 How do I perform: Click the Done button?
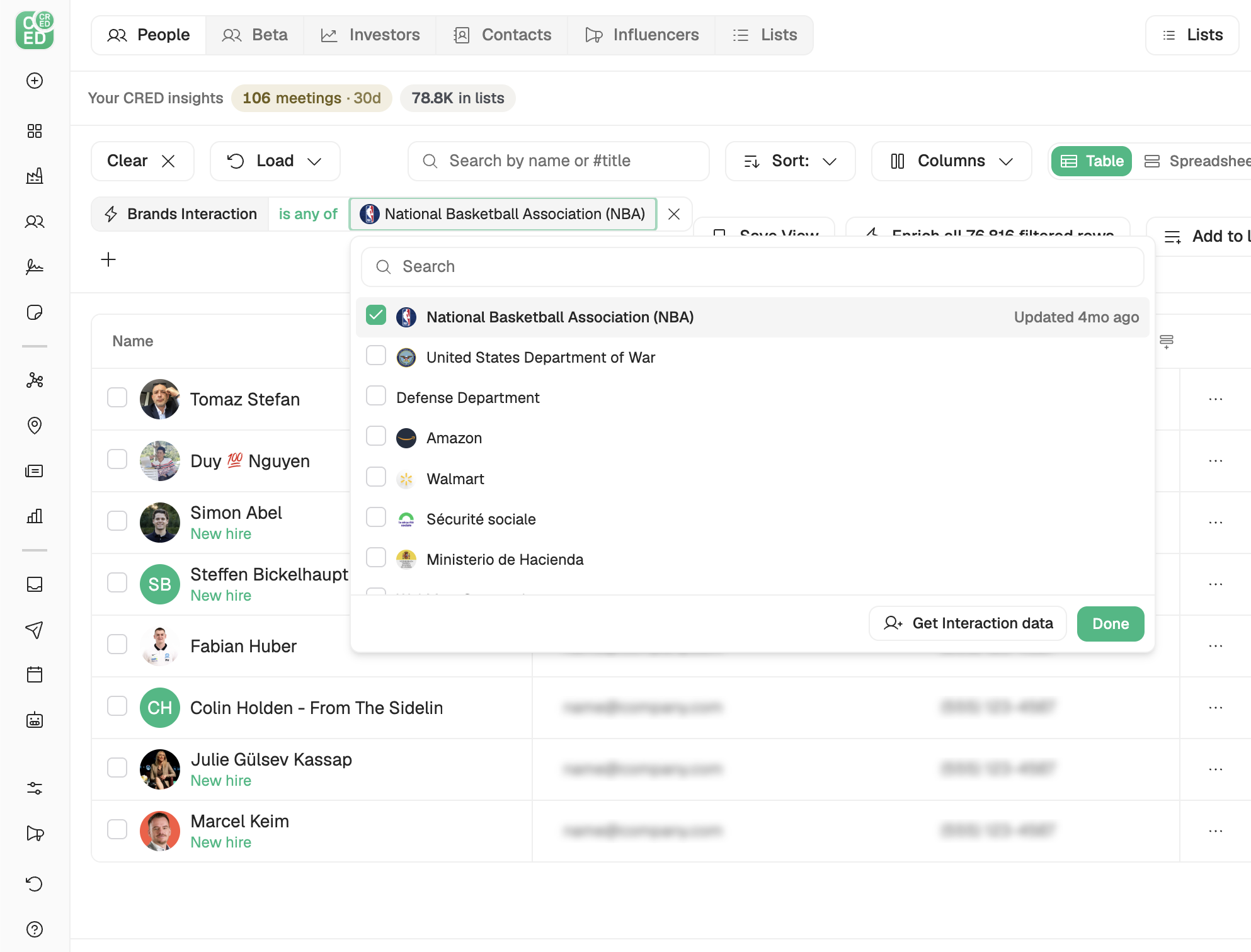1111,624
